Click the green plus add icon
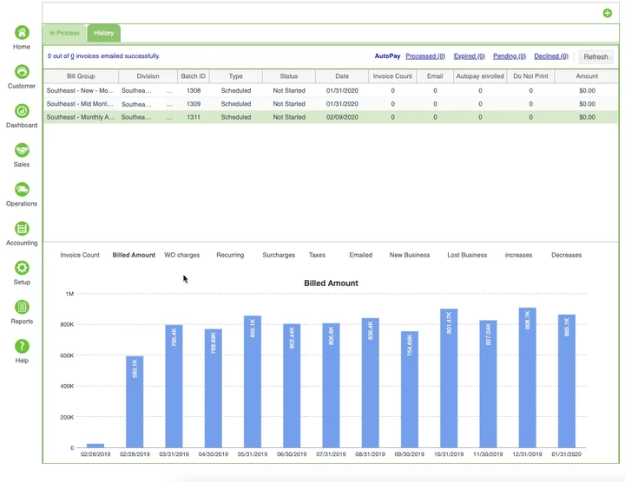Image resolution: width=625 pixels, height=482 pixels. pos(607,13)
